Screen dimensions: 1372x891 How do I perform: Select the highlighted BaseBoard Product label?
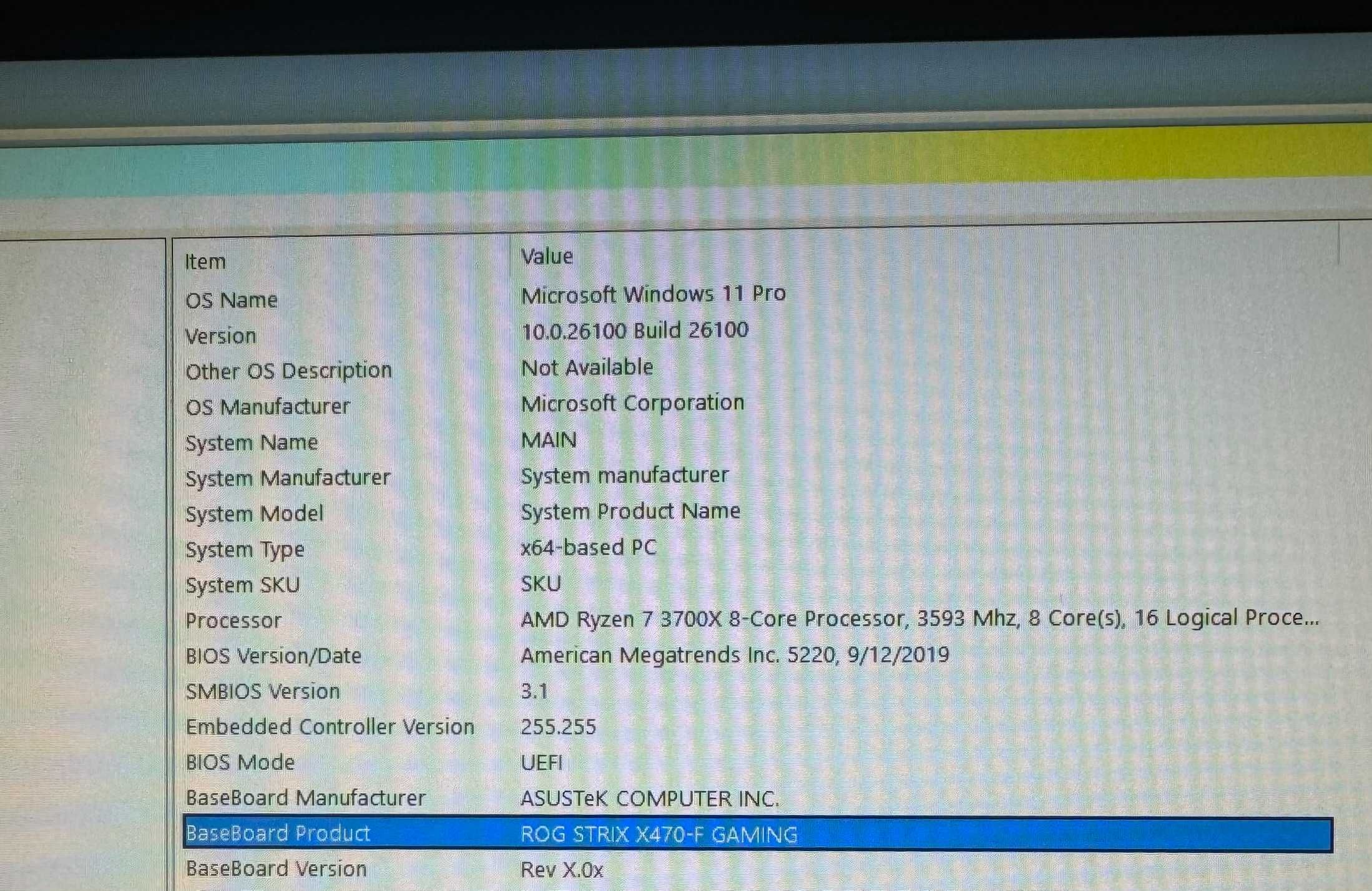point(278,834)
